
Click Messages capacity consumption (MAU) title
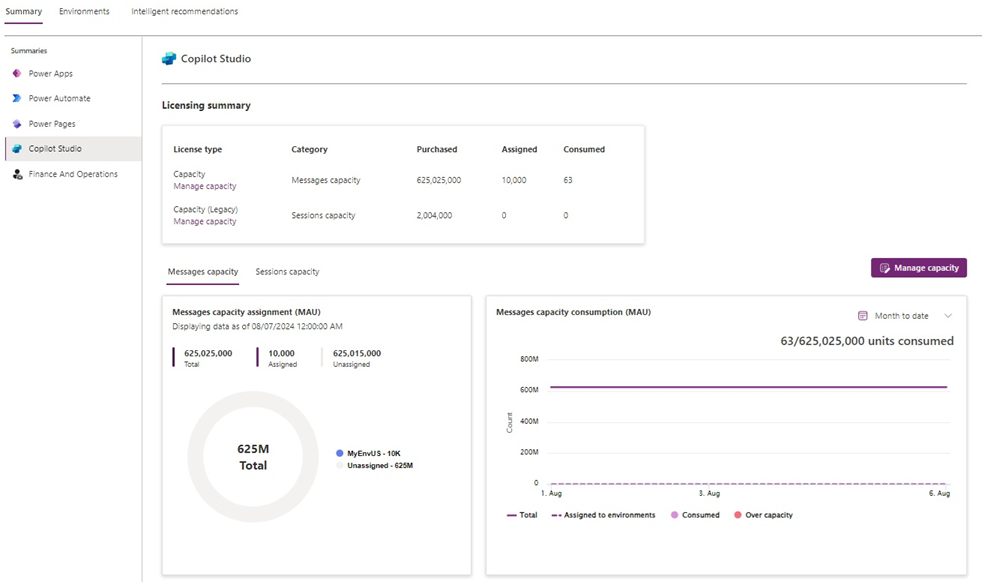pos(573,312)
